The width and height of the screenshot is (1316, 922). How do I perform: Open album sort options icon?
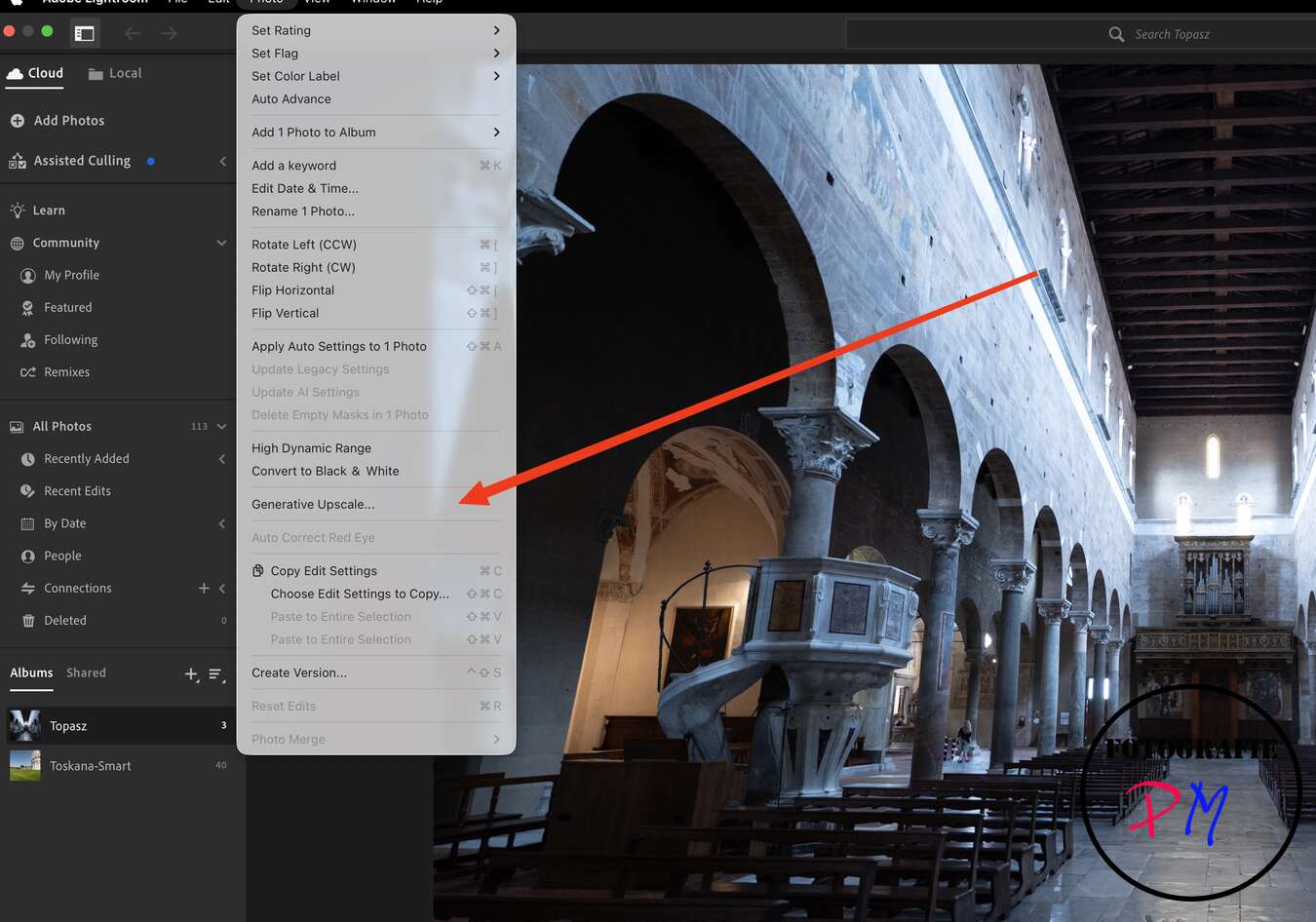(215, 673)
